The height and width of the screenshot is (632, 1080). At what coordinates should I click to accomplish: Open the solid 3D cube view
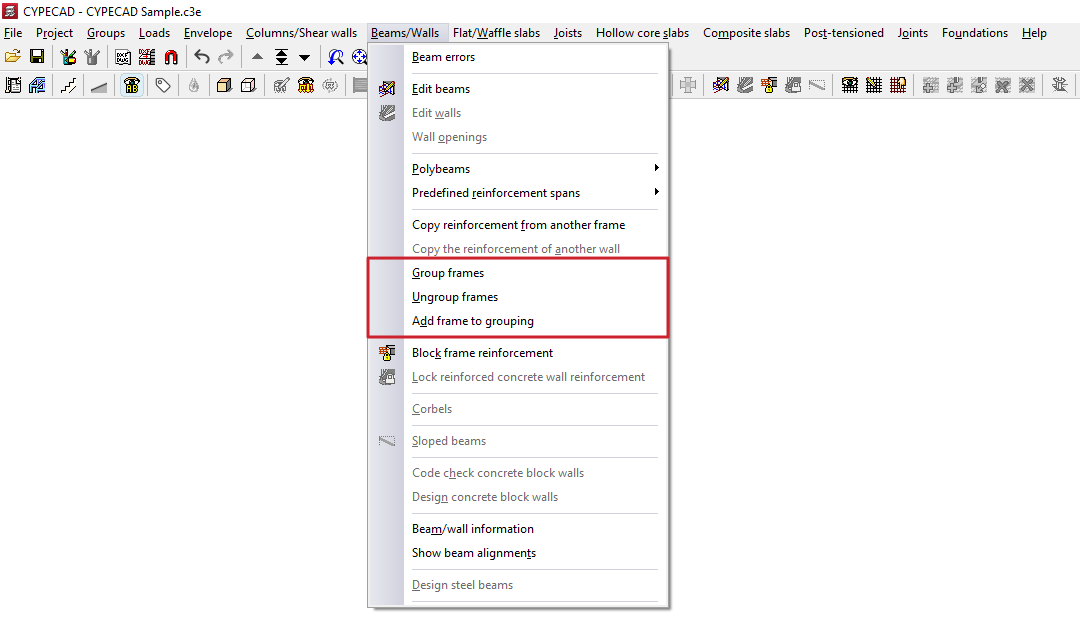click(224, 85)
